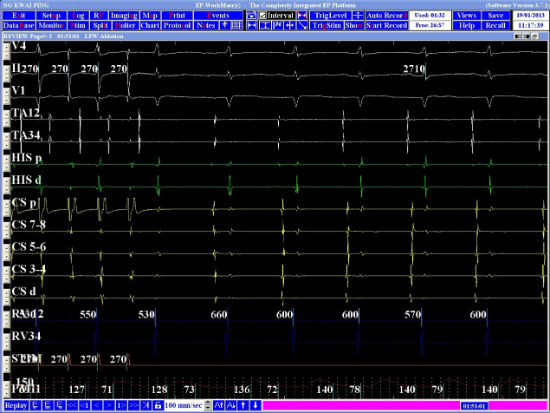Viewport: 550px width, 413px height.
Task: Click the down arrow icon in bottom bar
Action: (x=255, y=405)
